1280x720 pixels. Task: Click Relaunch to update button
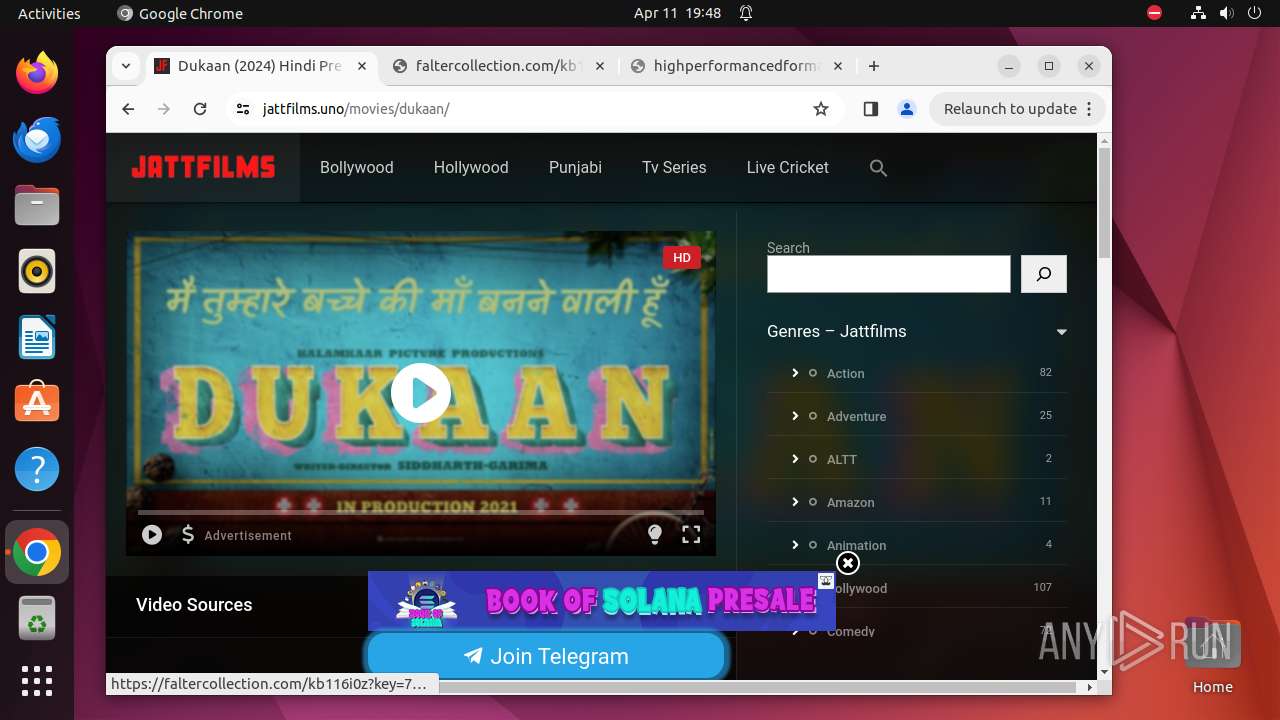1018,109
